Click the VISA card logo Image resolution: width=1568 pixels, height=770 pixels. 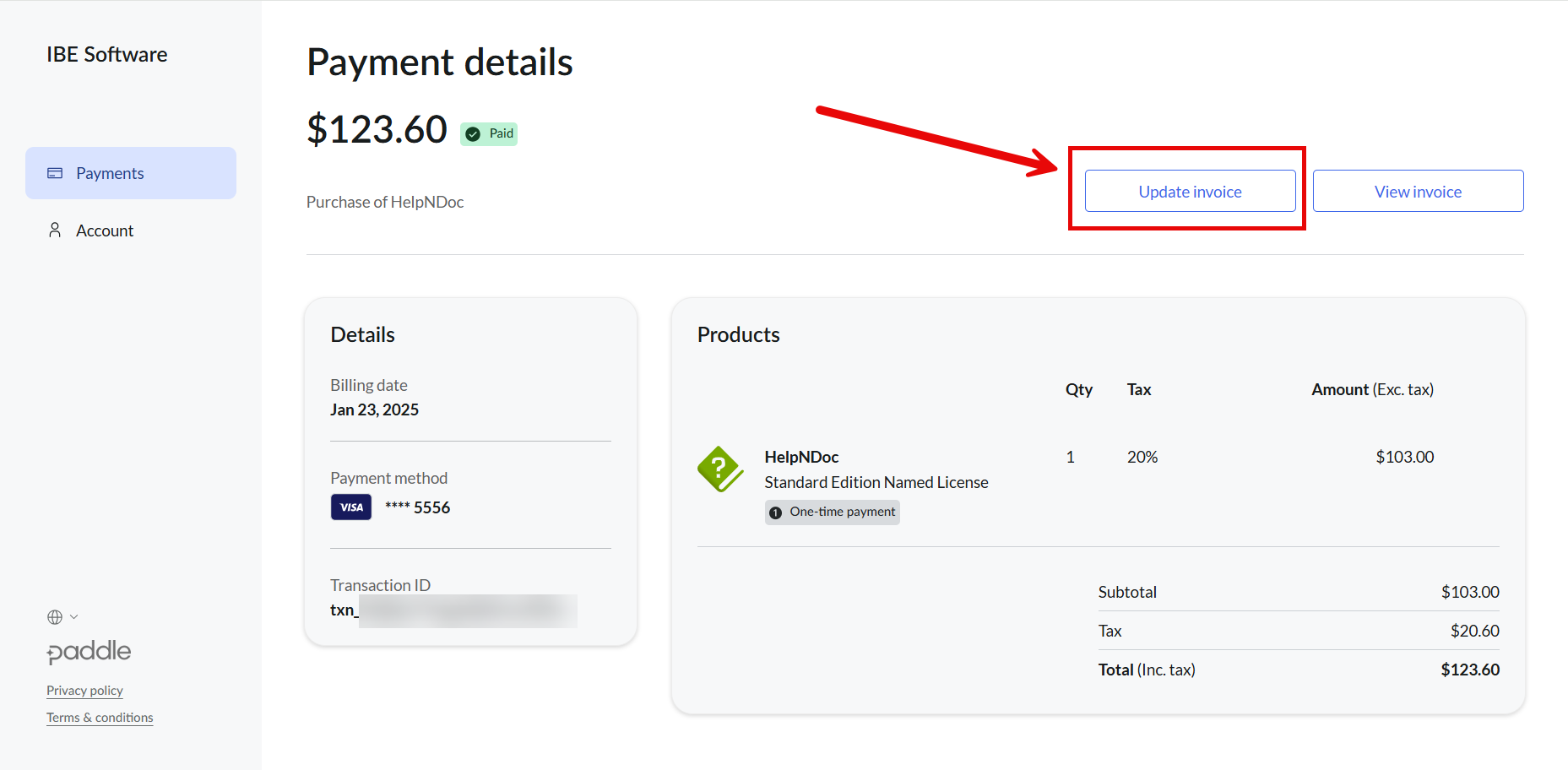click(351, 507)
